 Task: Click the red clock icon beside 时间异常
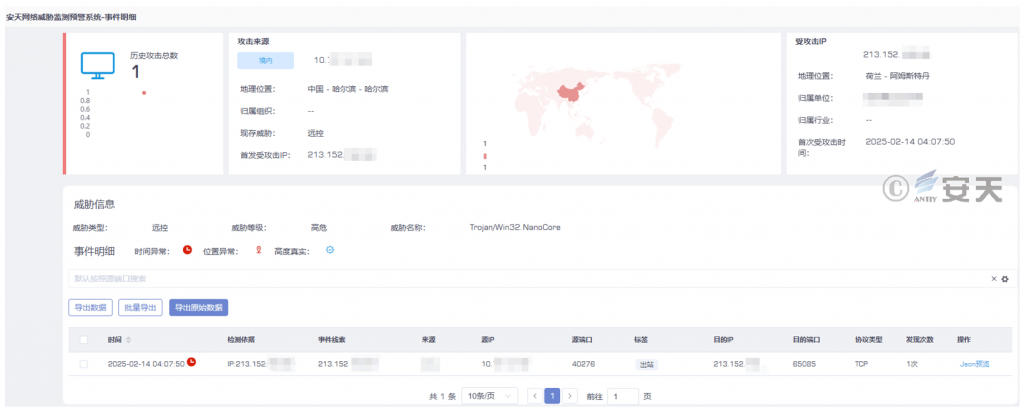[x=187, y=250]
